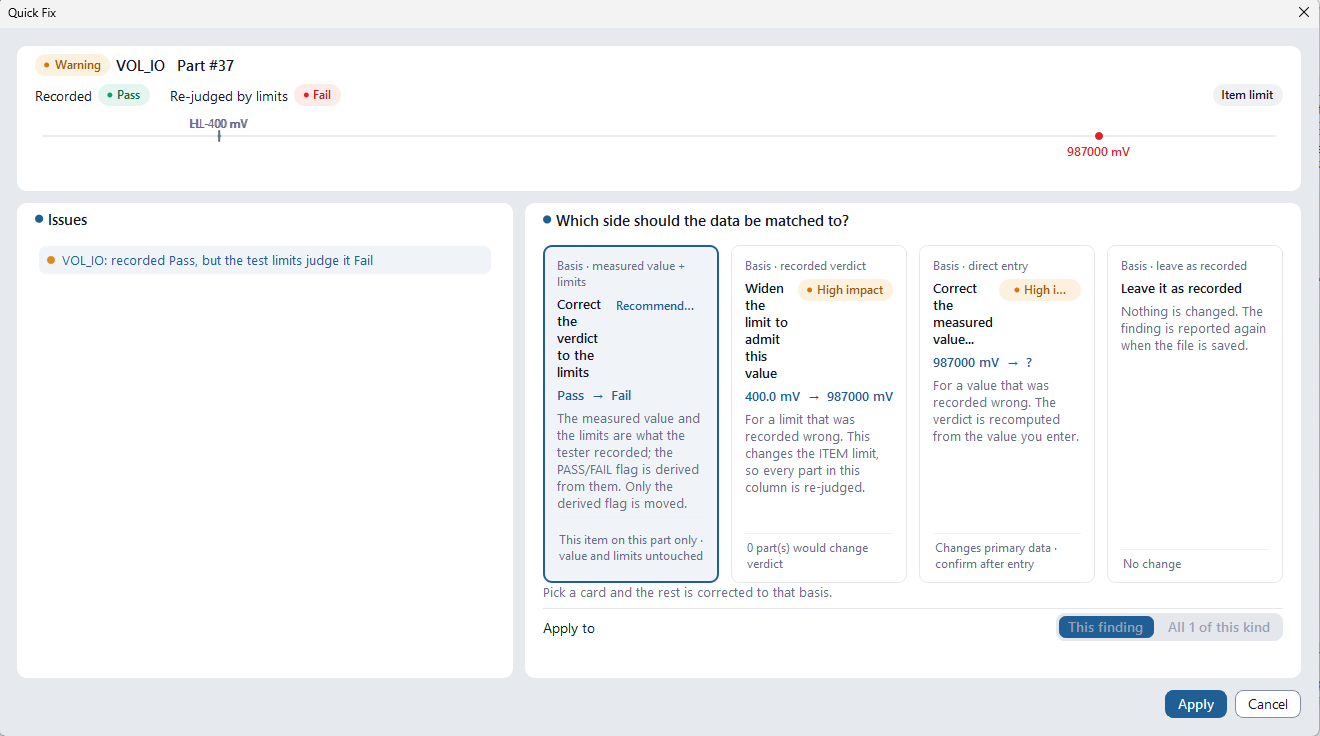Click the Apply button
The width and height of the screenshot is (1320, 736).
(x=1195, y=704)
